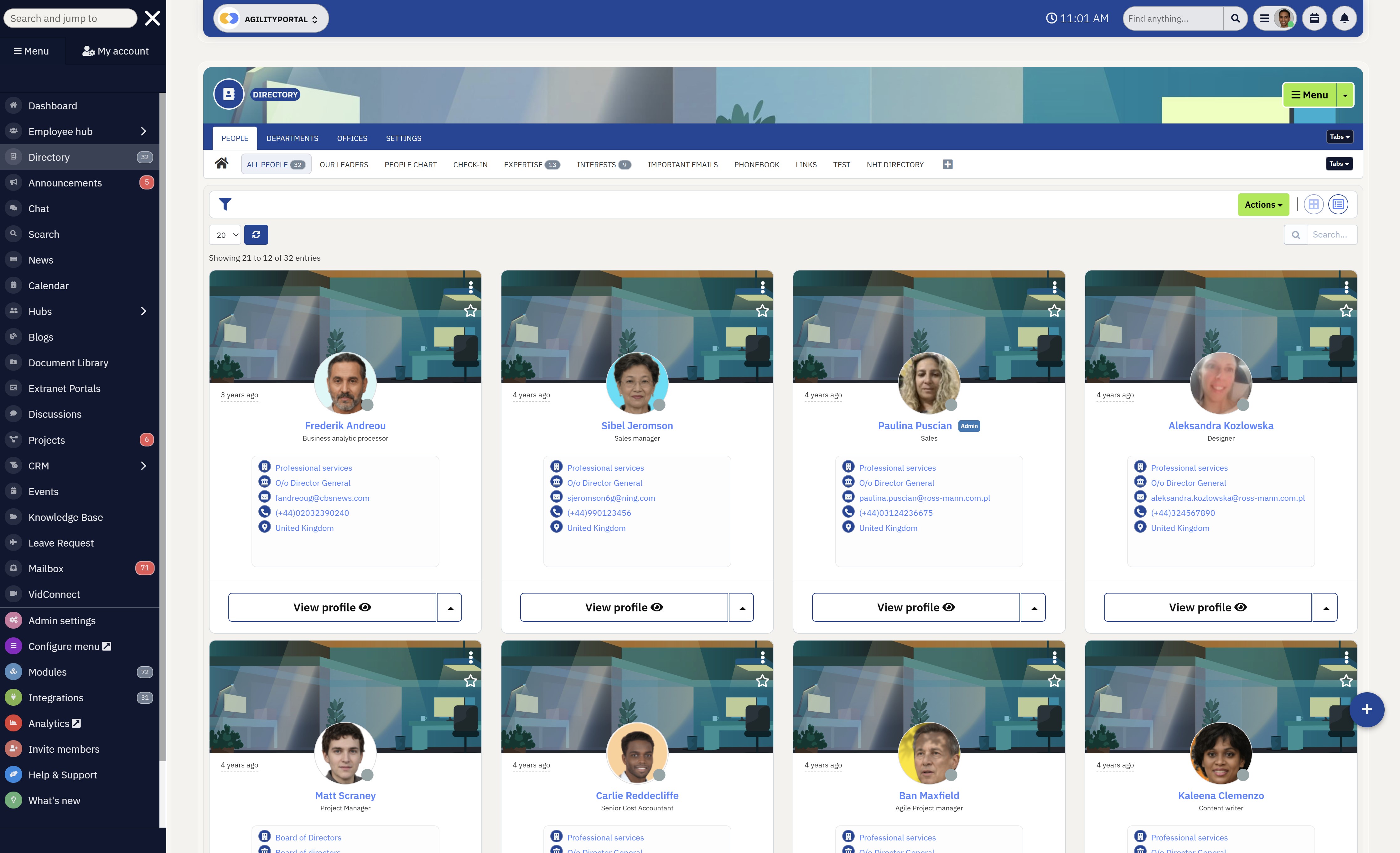
Task: Click the top bar search magnifier button
Action: 1235,18
